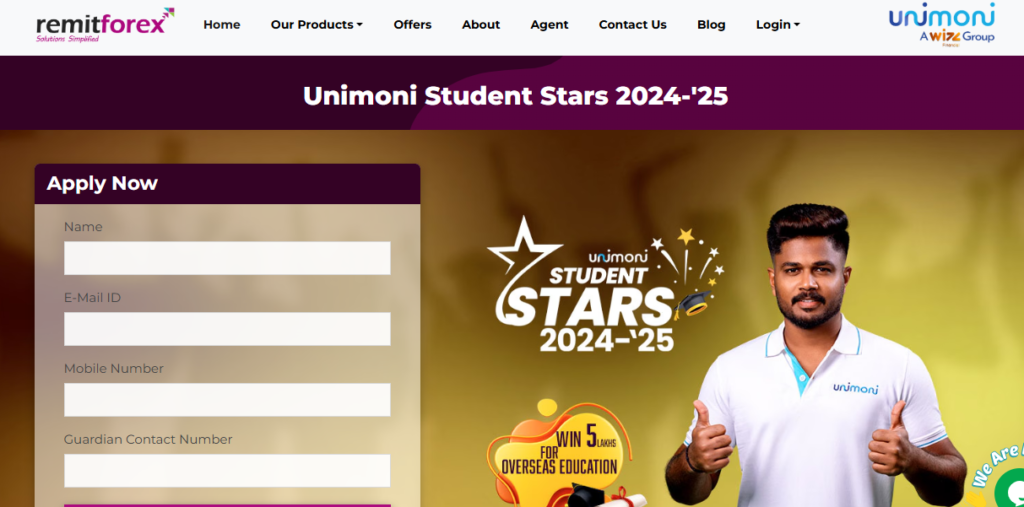Open the Offers page

pos(412,25)
